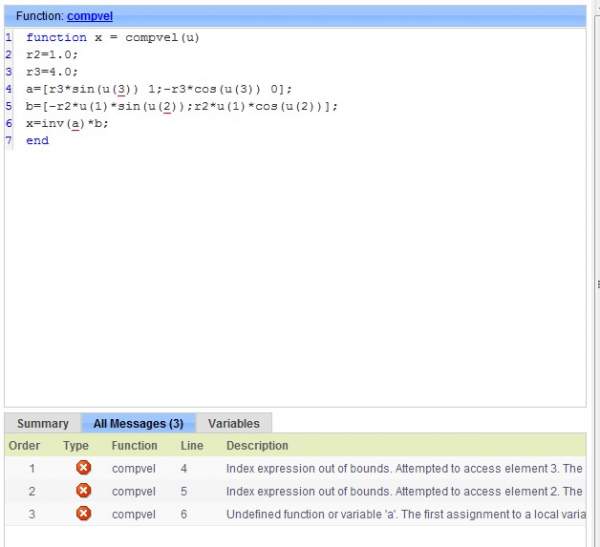Click code line 'r2=1.0;'
The image size is (600, 547).
pos(52,55)
